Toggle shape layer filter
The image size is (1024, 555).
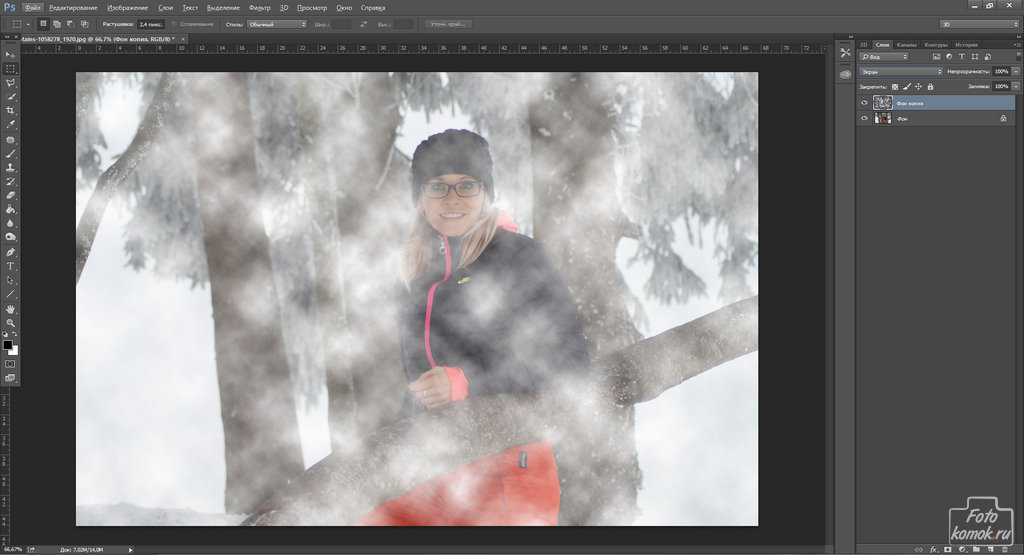pyautogui.click(x=974, y=57)
